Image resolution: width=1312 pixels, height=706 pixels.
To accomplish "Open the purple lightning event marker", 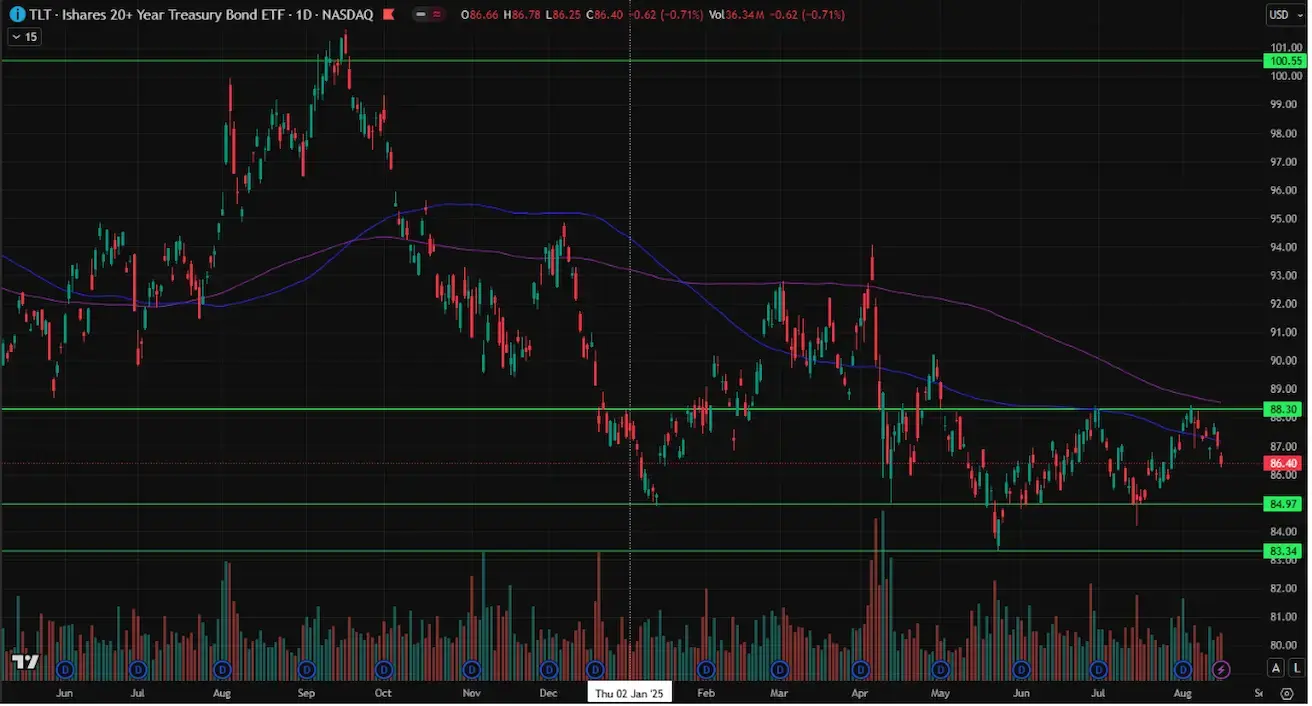I will [1221, 668].
